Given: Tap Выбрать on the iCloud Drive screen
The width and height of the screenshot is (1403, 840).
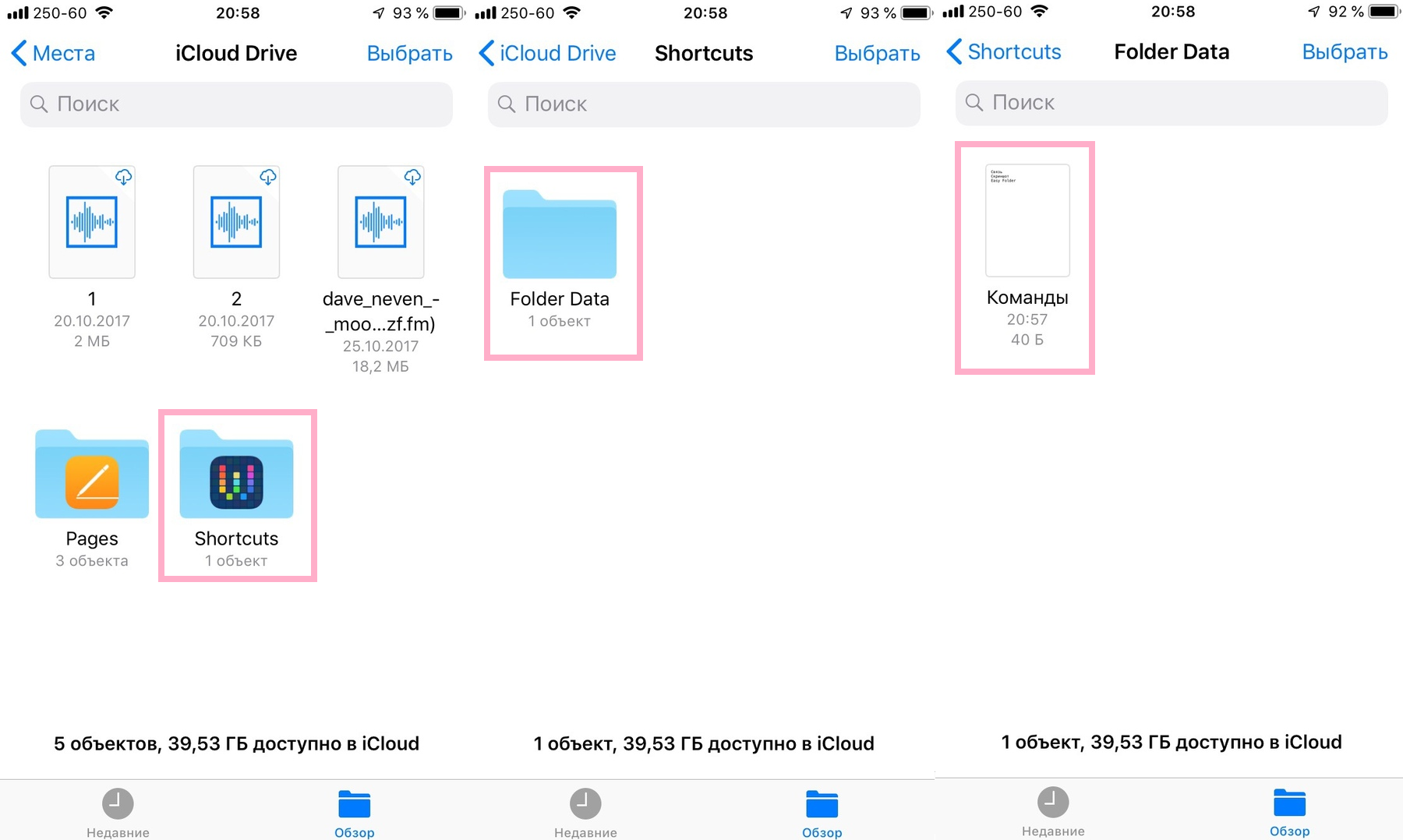Looking at the screenshot, I should [409, 53].
